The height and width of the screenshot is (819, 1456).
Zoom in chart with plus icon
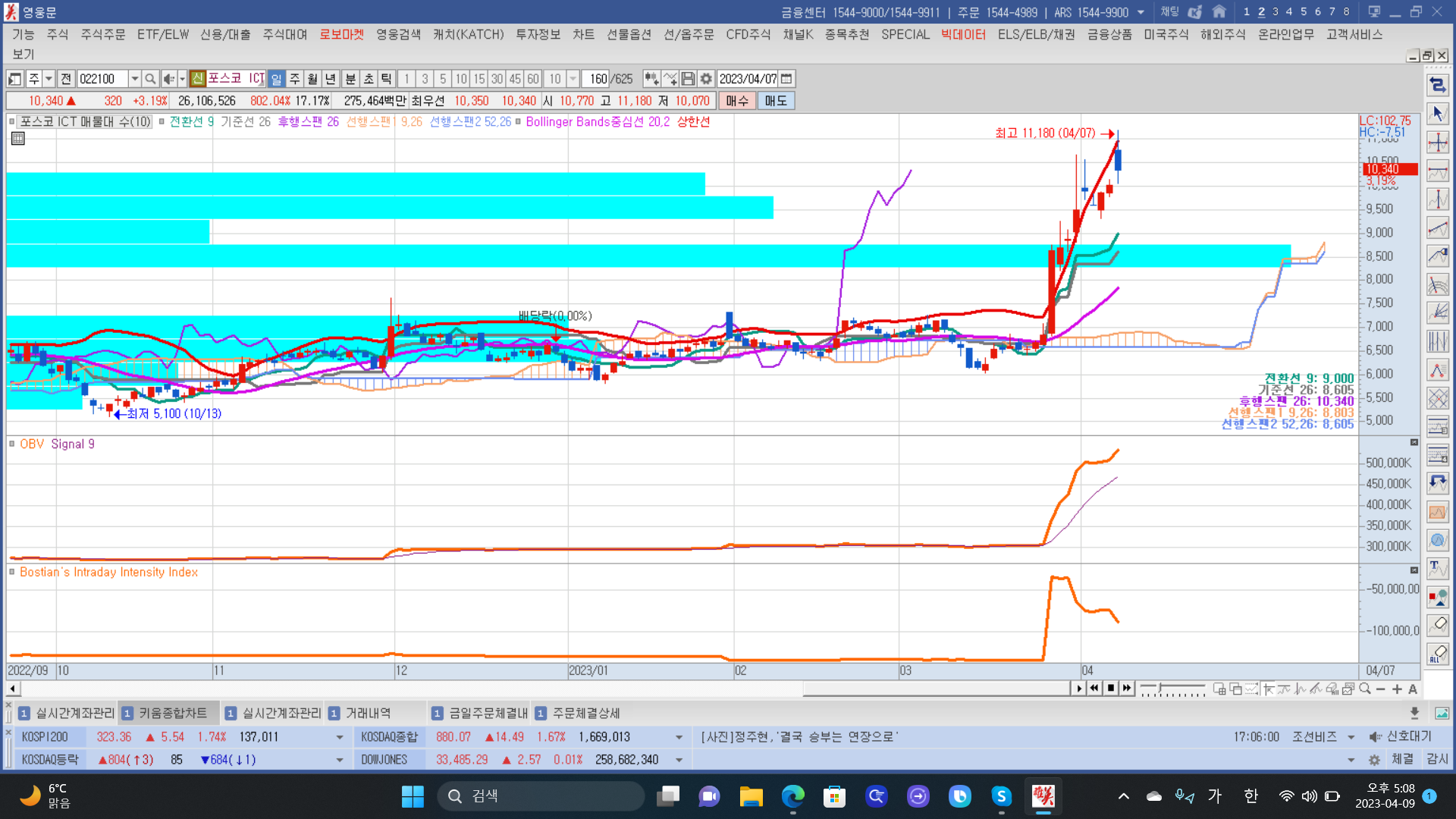pyautogui.click(x=1397, y=689)
